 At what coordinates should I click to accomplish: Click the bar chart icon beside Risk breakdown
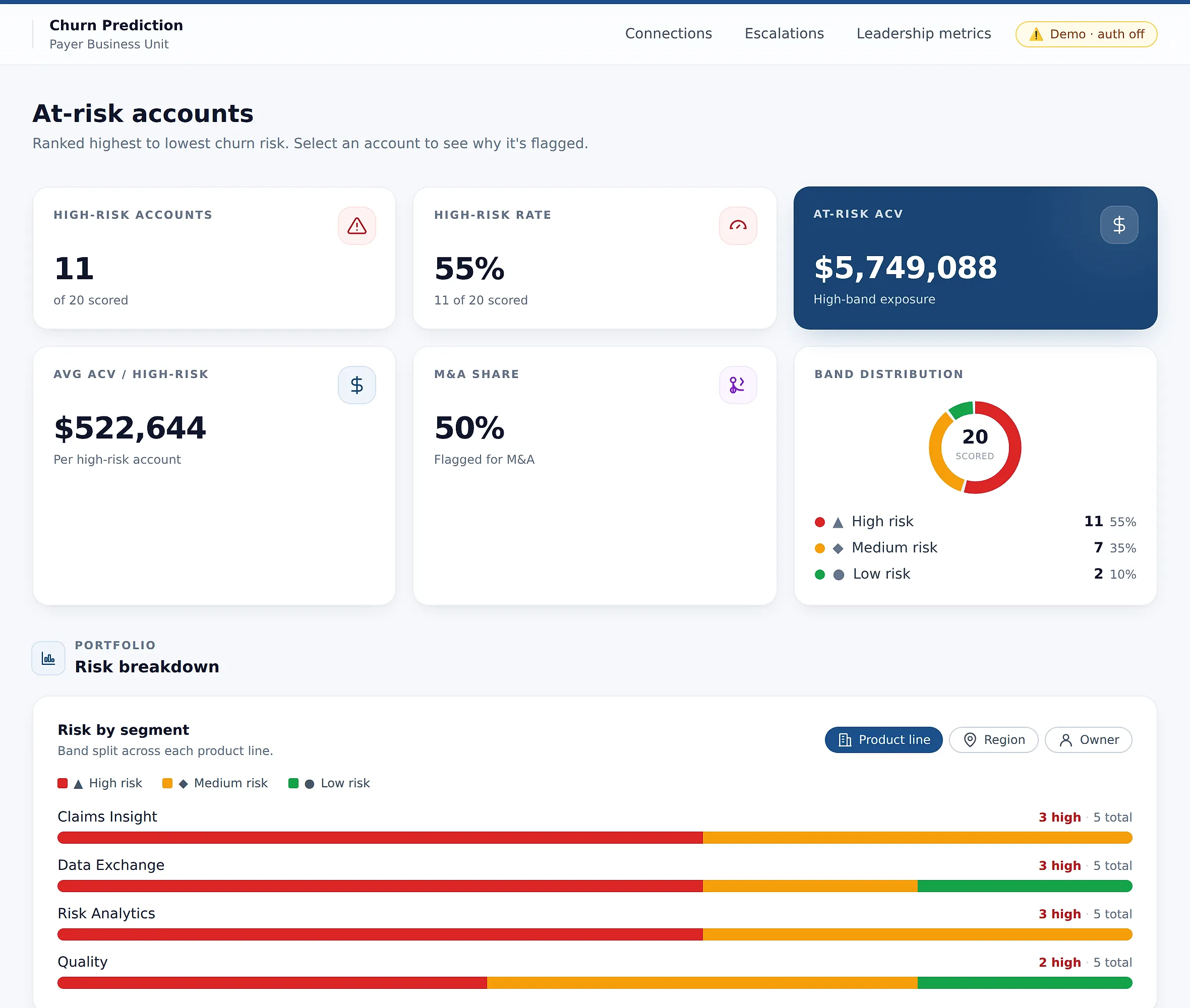48,658
